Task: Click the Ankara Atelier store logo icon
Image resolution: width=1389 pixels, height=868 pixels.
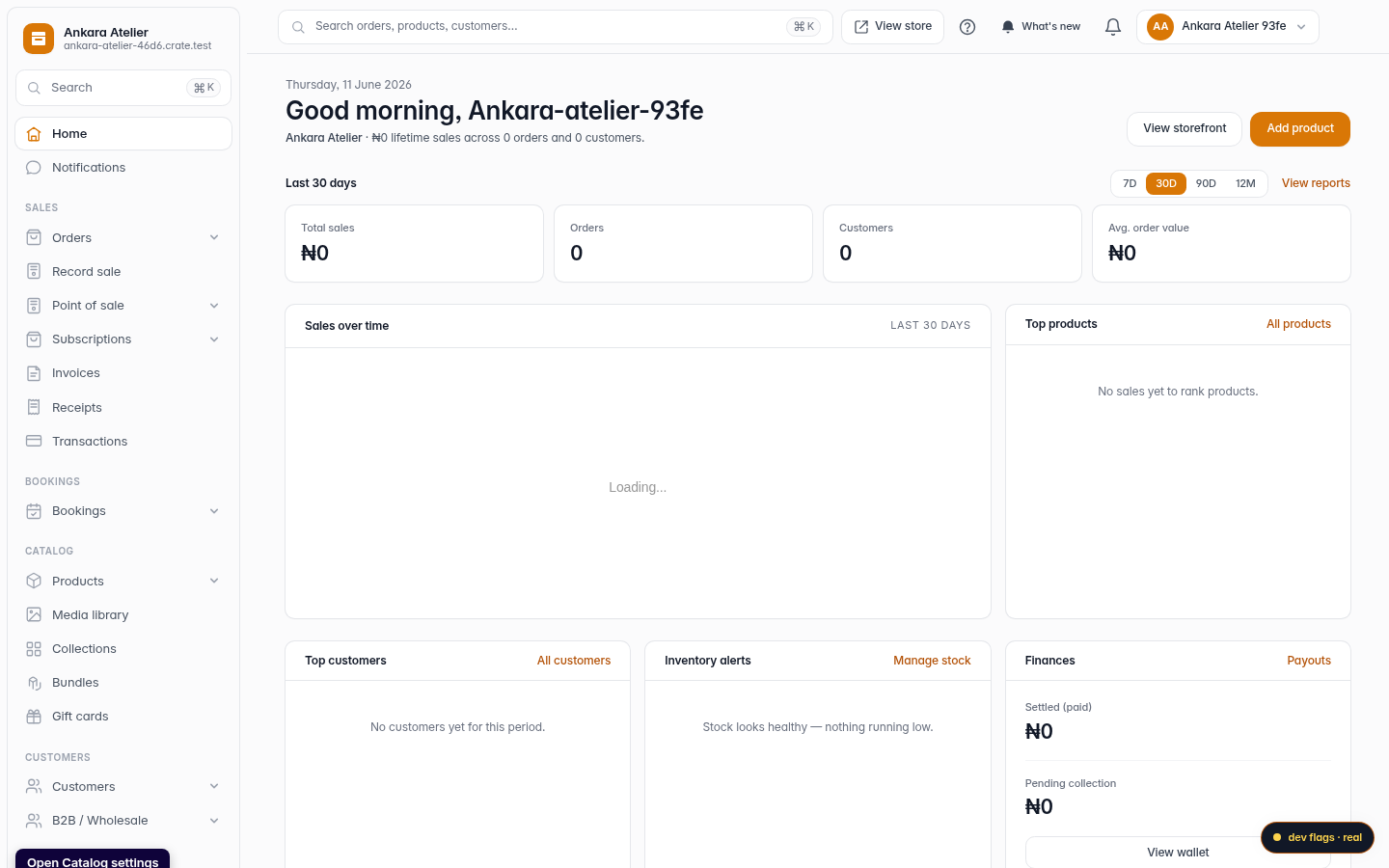Action: coord(39,39)
